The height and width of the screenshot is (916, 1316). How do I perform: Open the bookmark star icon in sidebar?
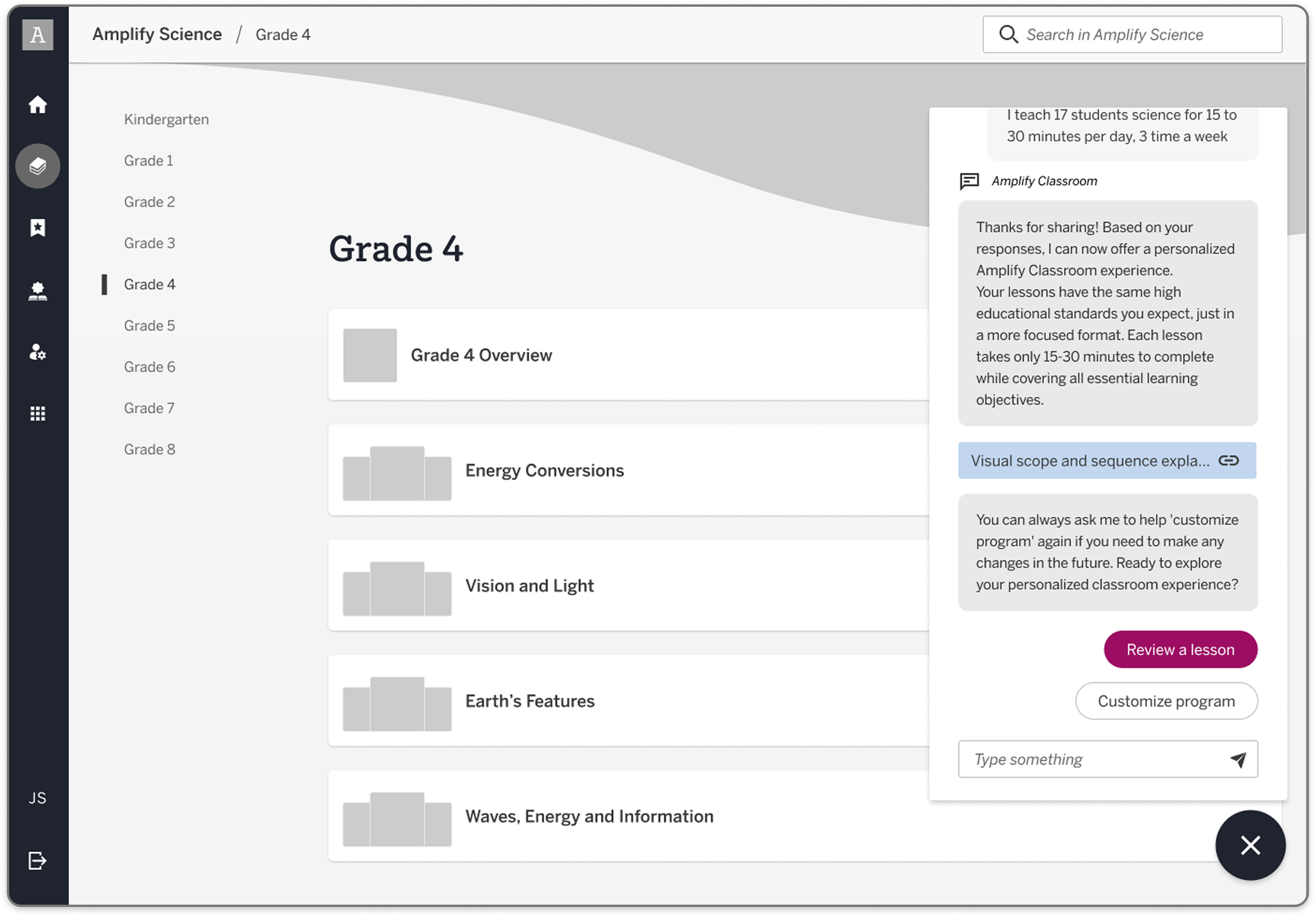pyautogui.click(x=37, y=227)
